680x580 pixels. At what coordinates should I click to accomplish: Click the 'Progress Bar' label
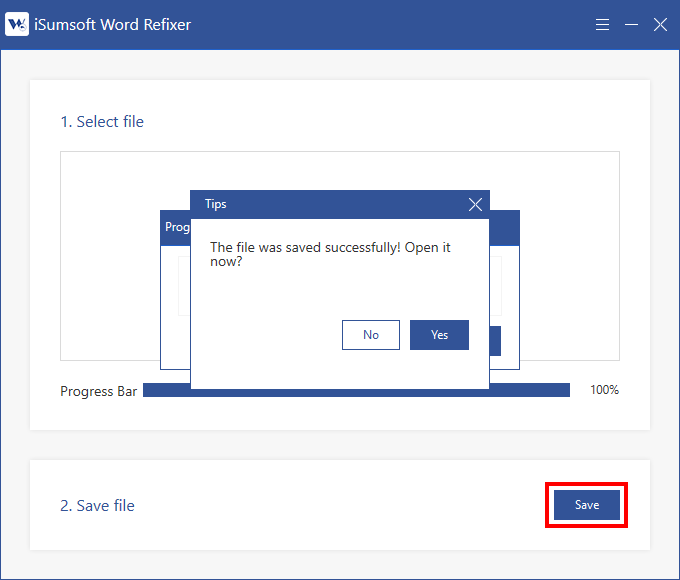[98, 391]
